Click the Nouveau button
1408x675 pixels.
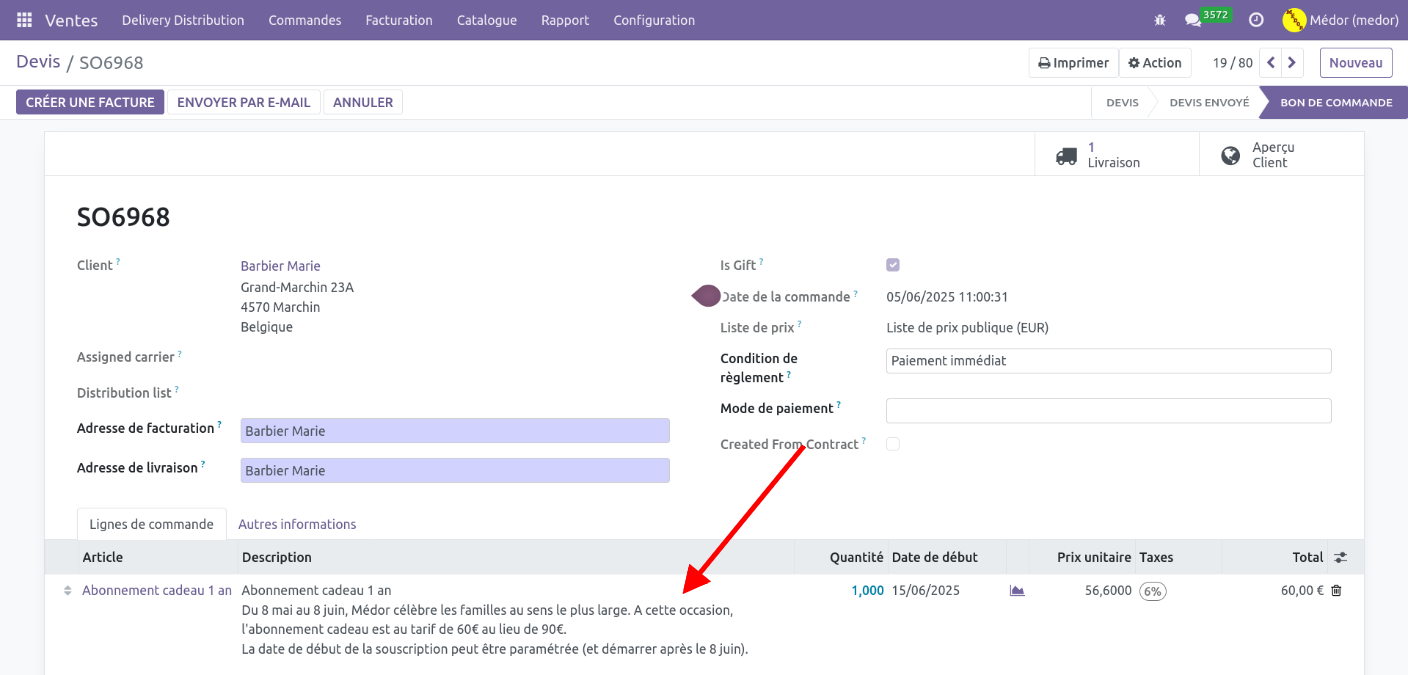click(1356, 63)
